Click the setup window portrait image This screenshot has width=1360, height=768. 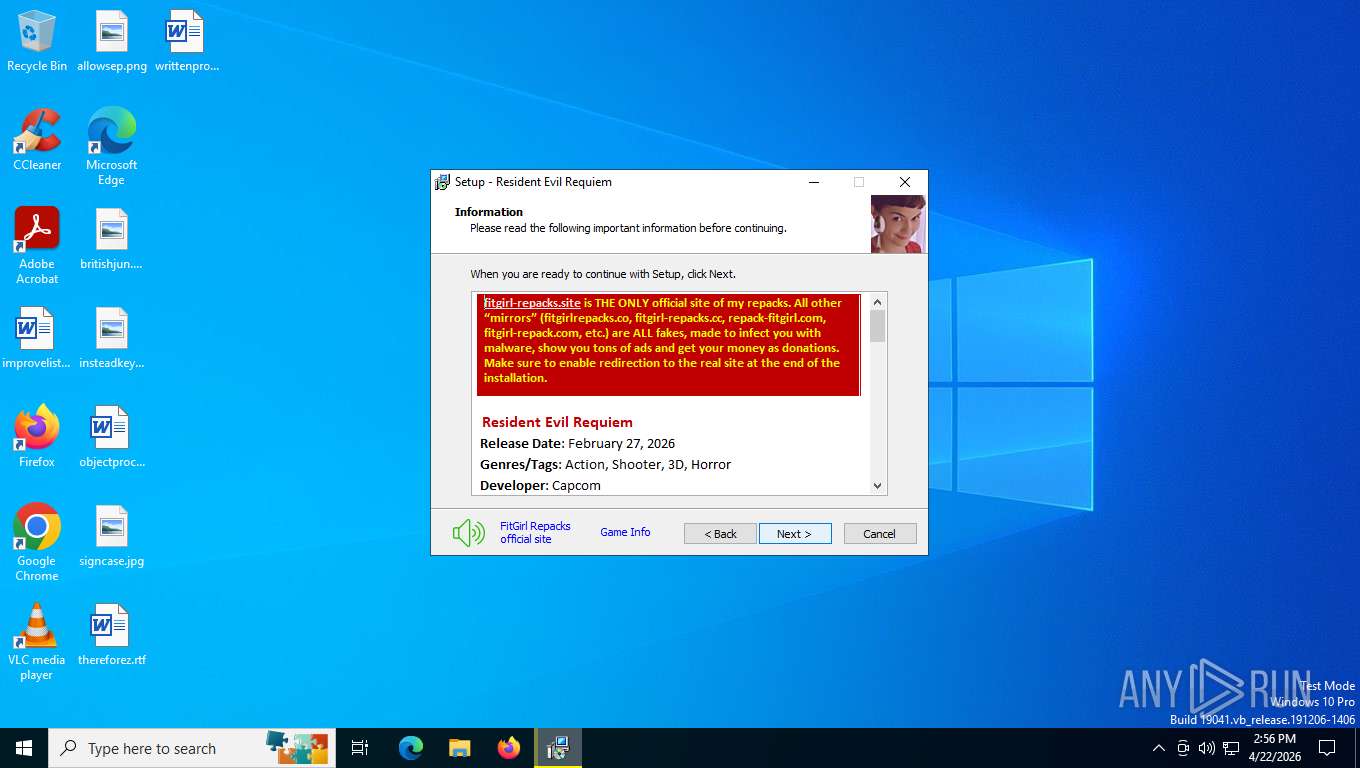(x=898, y=224)
